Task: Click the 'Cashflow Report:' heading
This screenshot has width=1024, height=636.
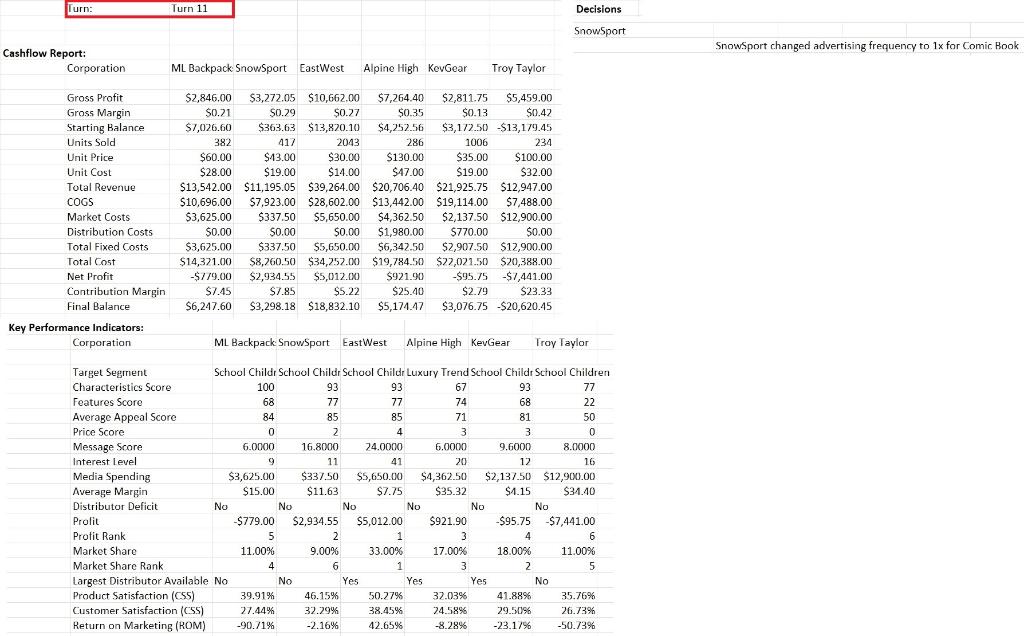Action: 44,54
